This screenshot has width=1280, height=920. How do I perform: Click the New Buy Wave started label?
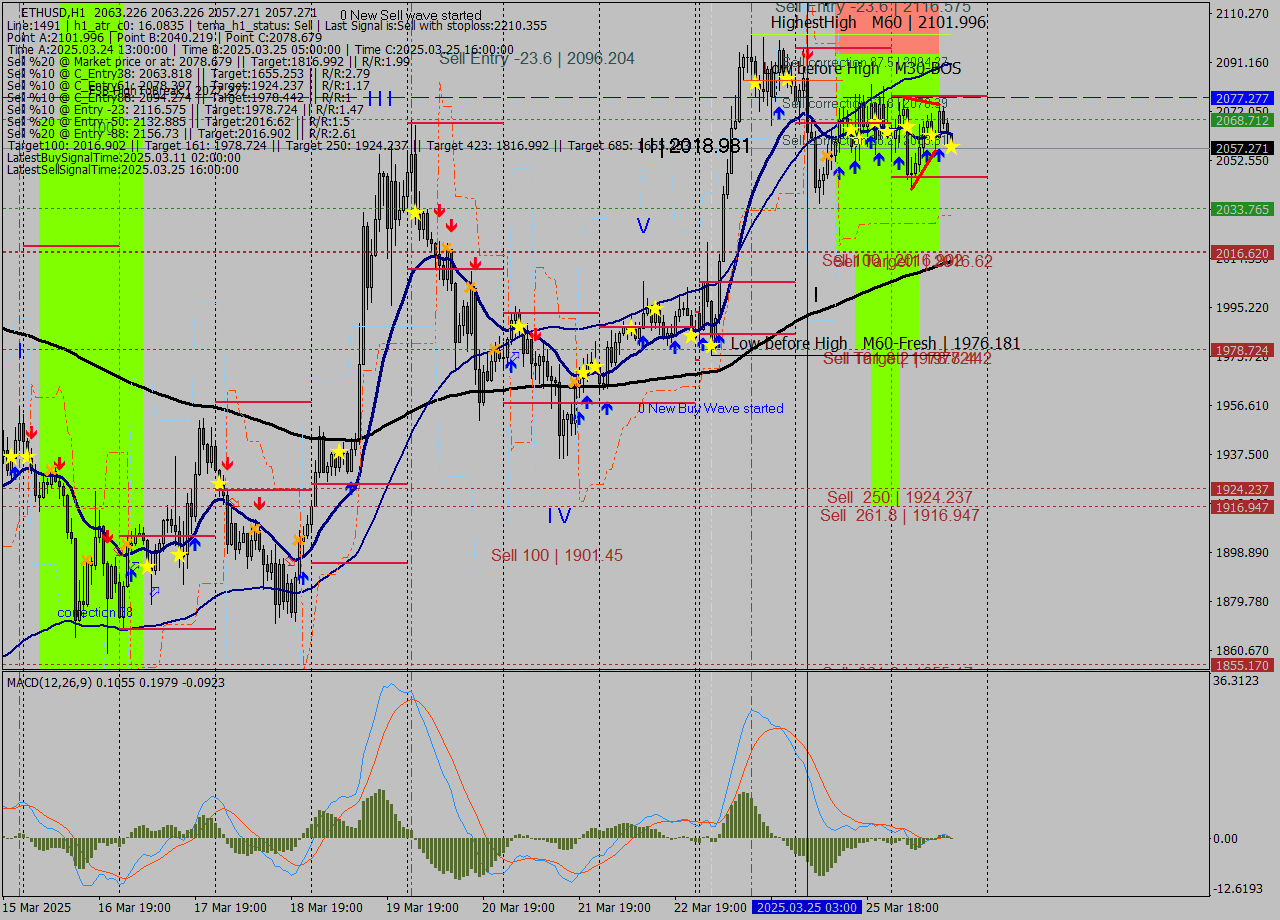pos(712,408)
